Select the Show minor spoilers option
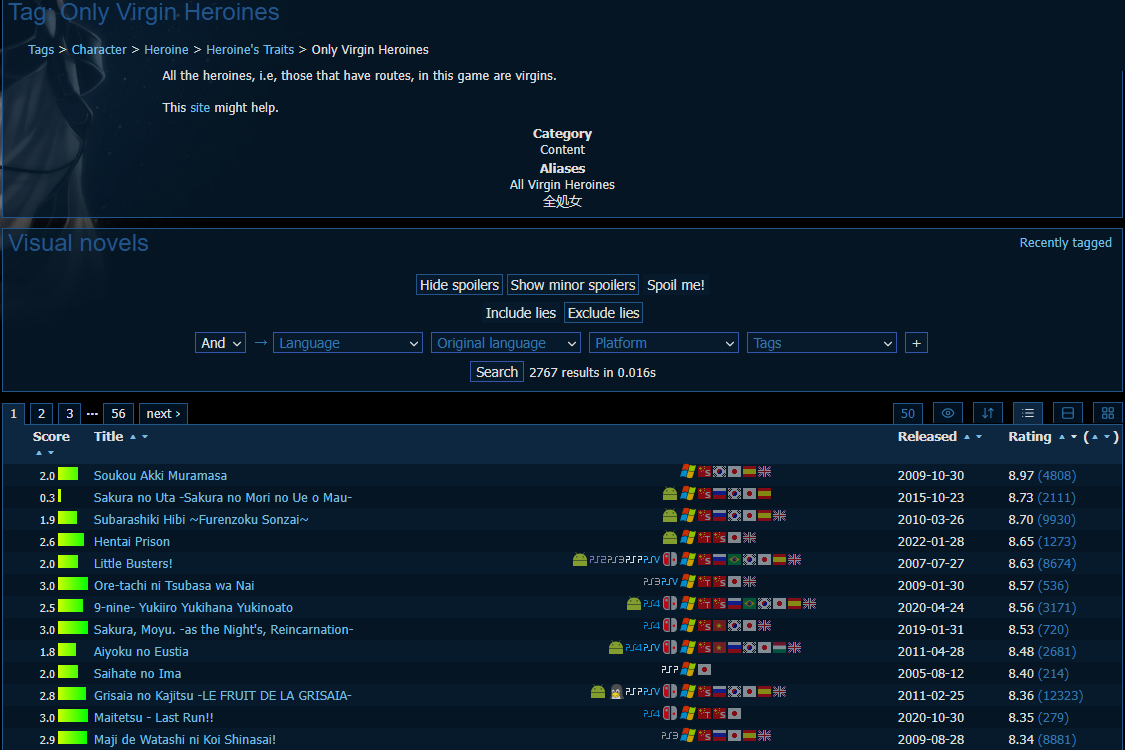 573,285
